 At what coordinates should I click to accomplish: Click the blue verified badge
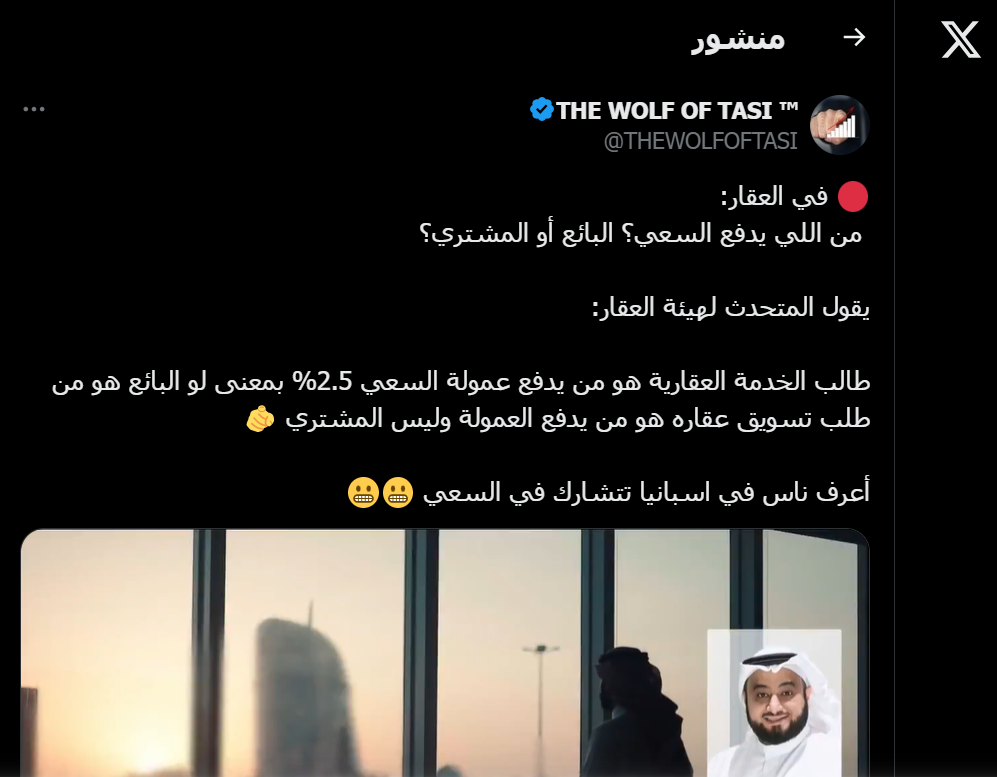tap(542, 109)
